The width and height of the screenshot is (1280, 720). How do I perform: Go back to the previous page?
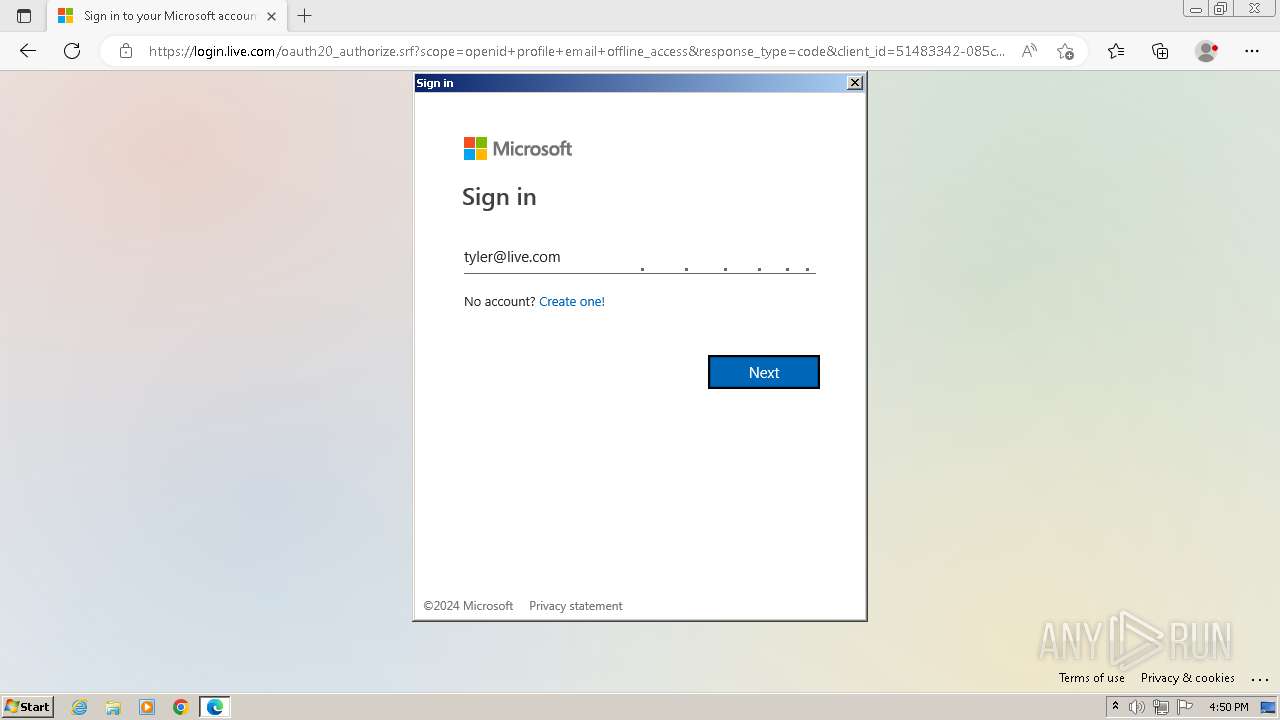point(28,51)
